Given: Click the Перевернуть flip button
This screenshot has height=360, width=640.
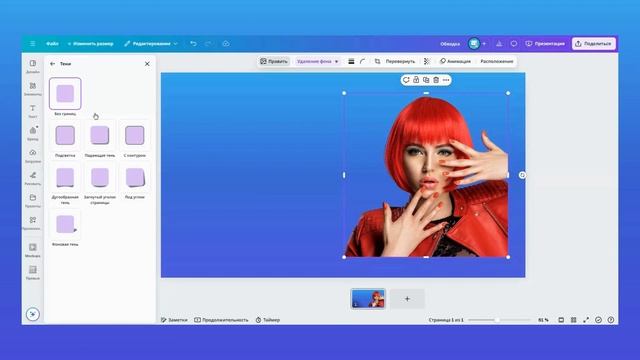Looking at the screenshot, I should 400,61.
